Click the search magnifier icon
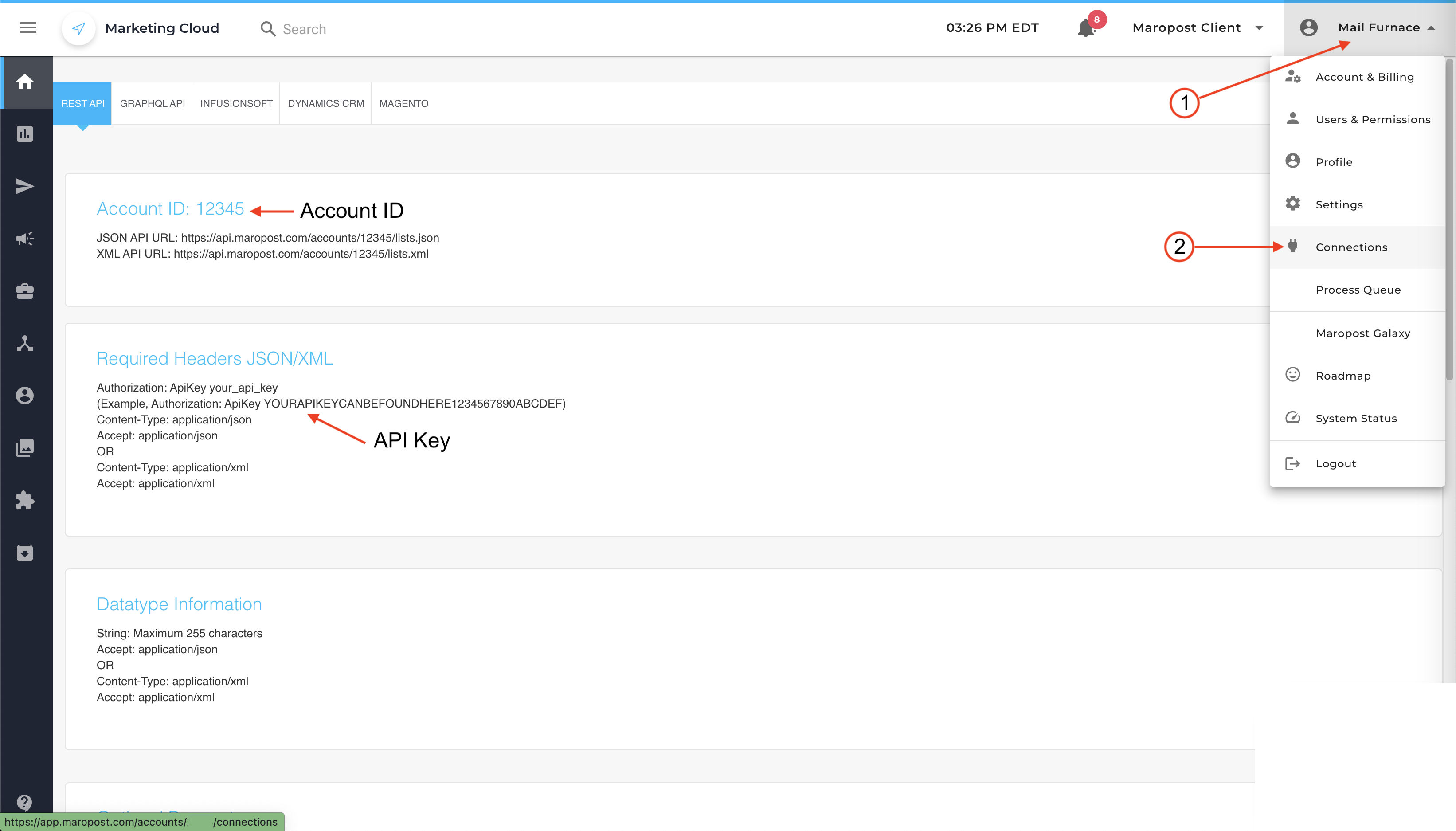Screen dimensions: 1456x831 click(268, 28)
